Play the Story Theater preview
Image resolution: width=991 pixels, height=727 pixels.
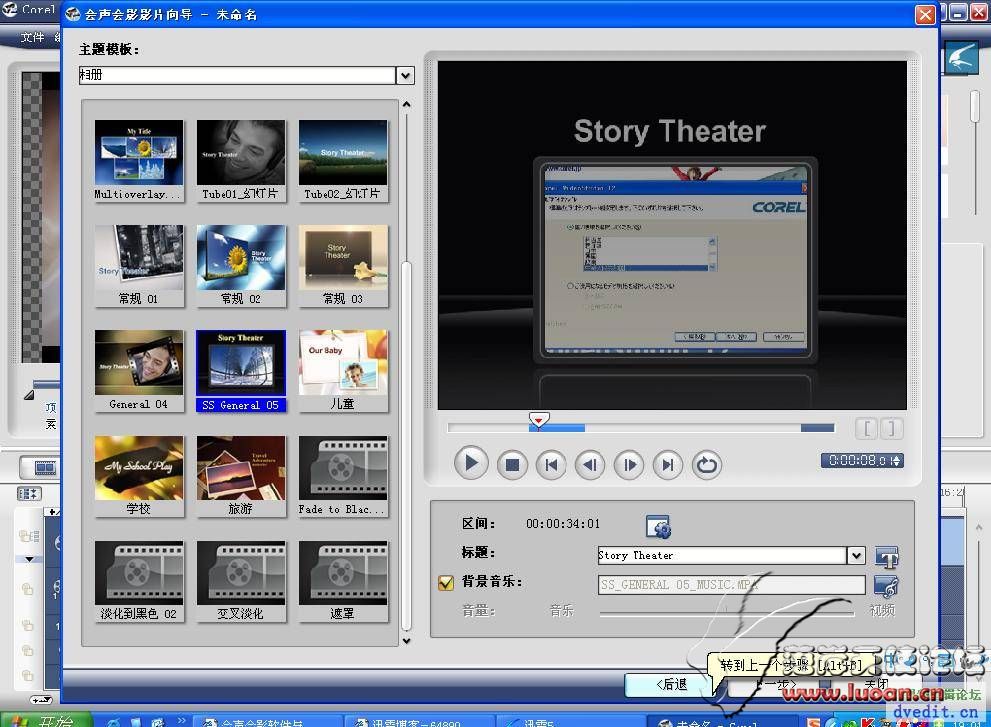coord(471,463)
